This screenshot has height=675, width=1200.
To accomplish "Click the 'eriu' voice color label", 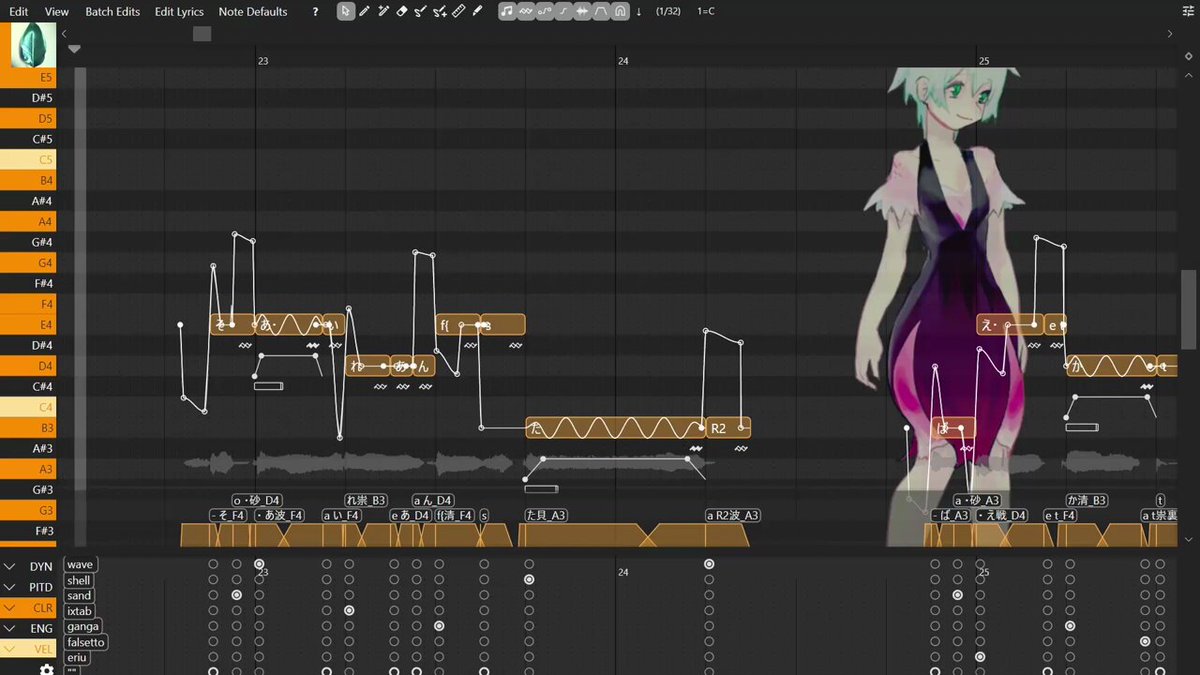I will (77, 658).
